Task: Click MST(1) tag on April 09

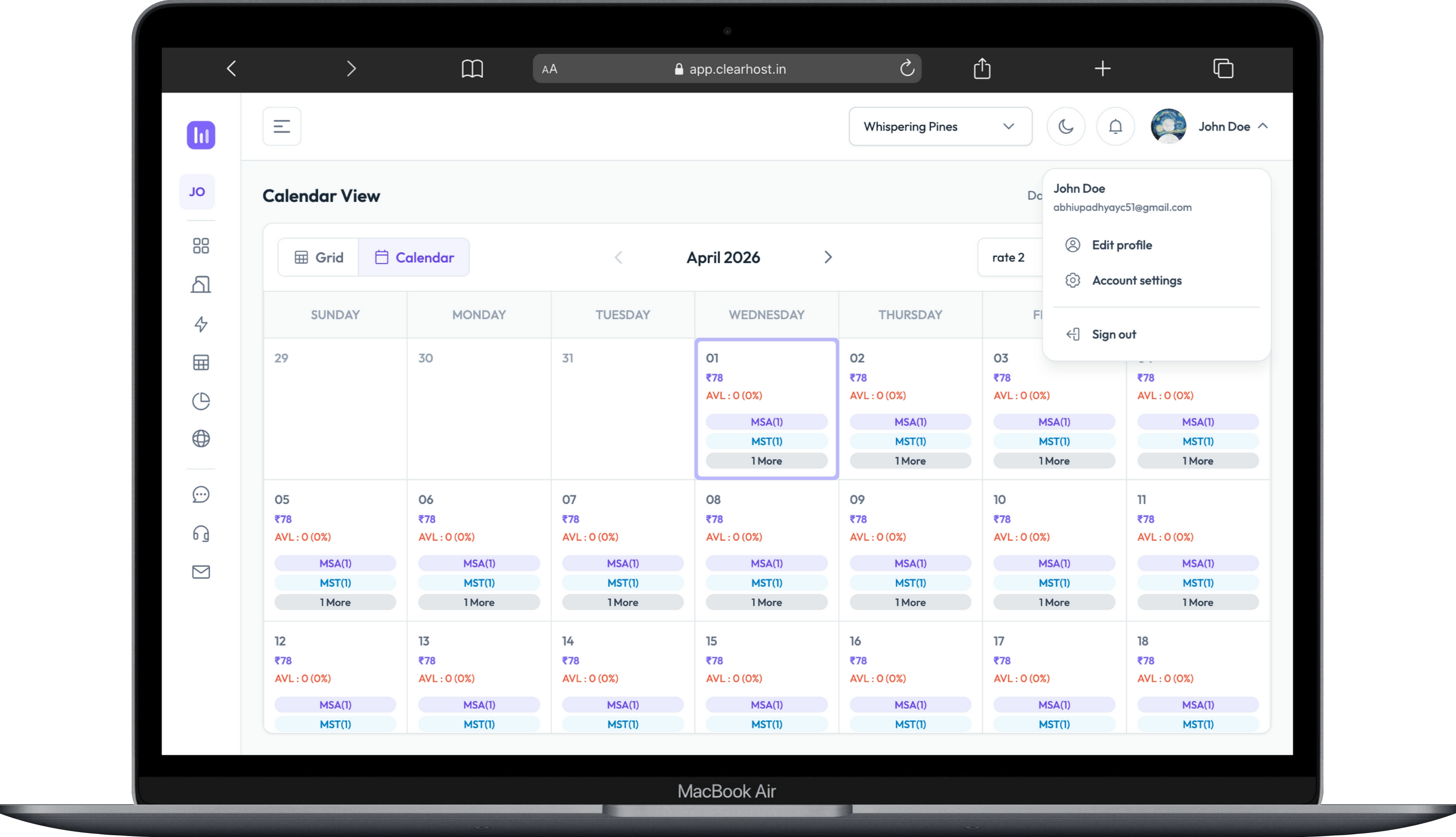Action: tap(910, 583)
